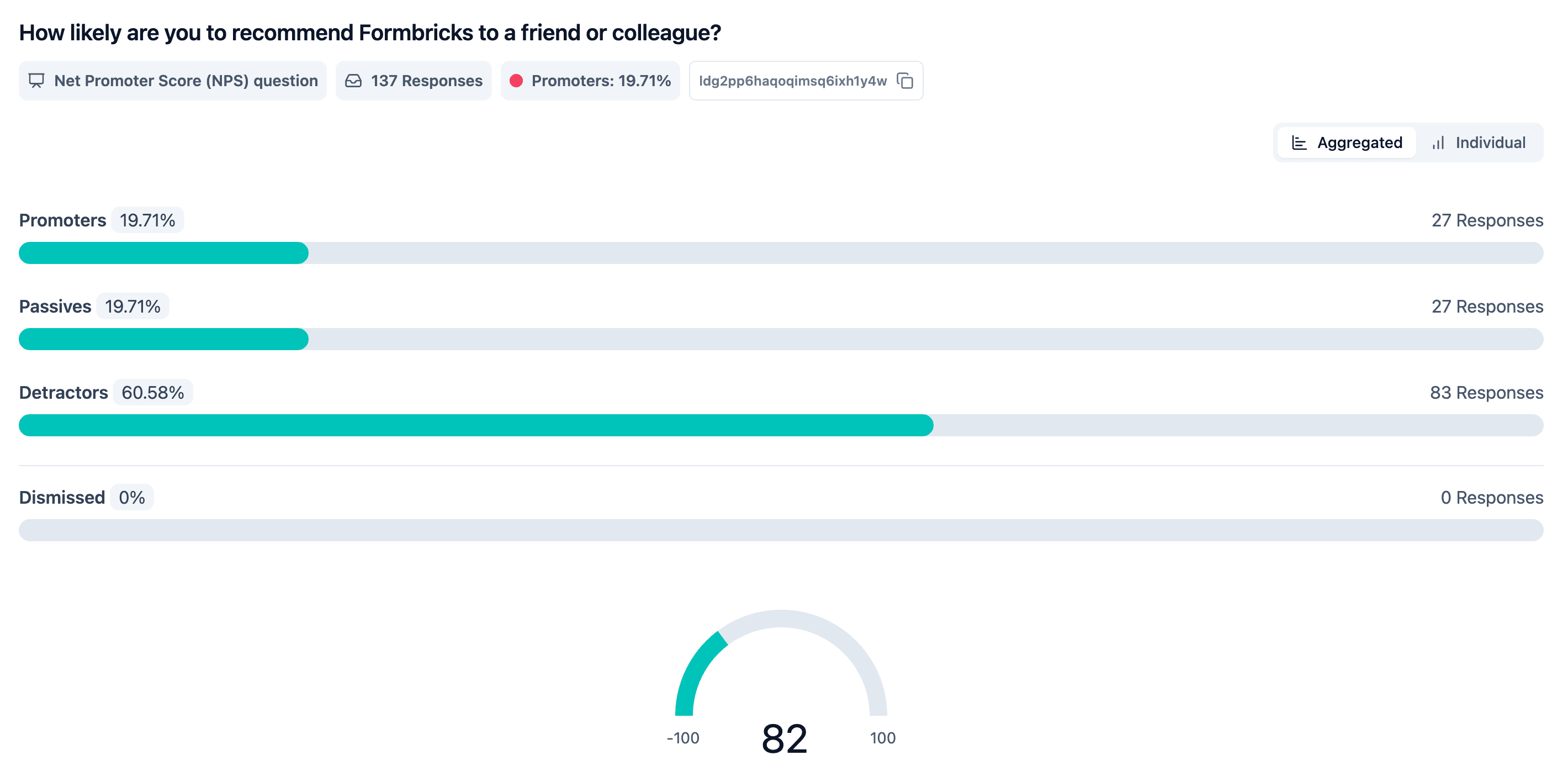Click the 137 Responses label
1568x771 pixels.
[426, 80]
